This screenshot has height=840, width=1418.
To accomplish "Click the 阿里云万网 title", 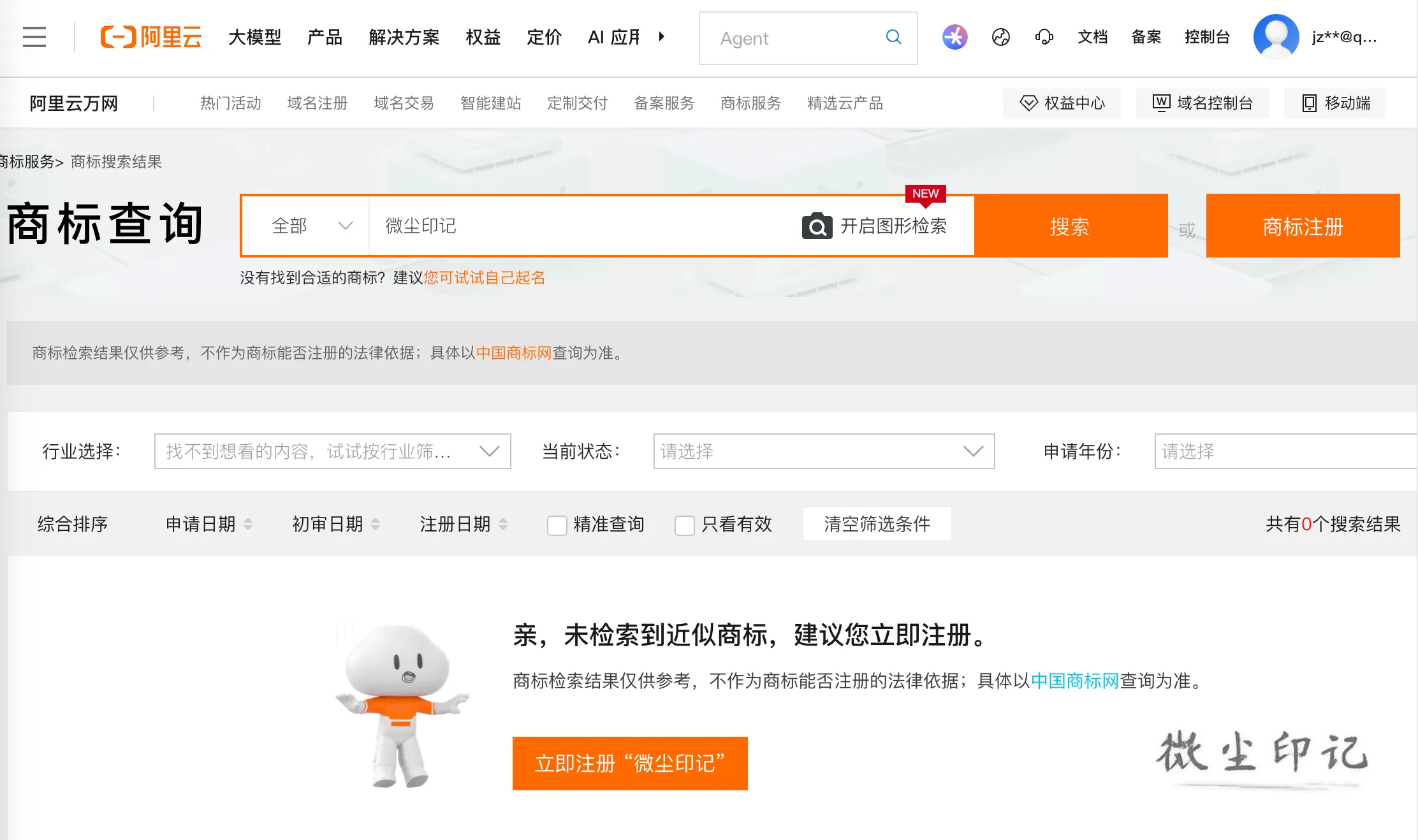I will point(74,103).
